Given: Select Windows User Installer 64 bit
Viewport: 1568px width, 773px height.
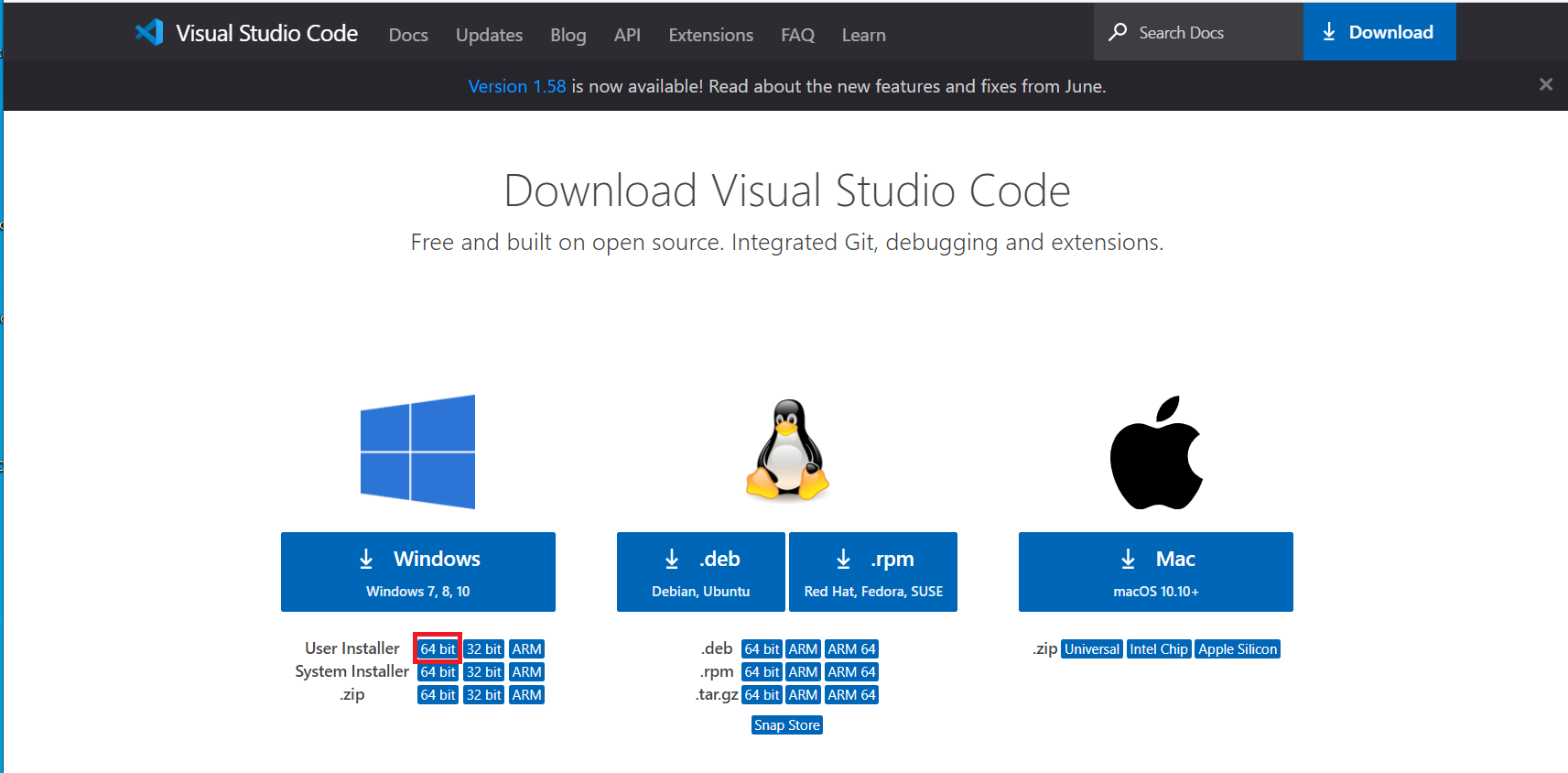Looking at the screenshot, I should click(438, 648).
